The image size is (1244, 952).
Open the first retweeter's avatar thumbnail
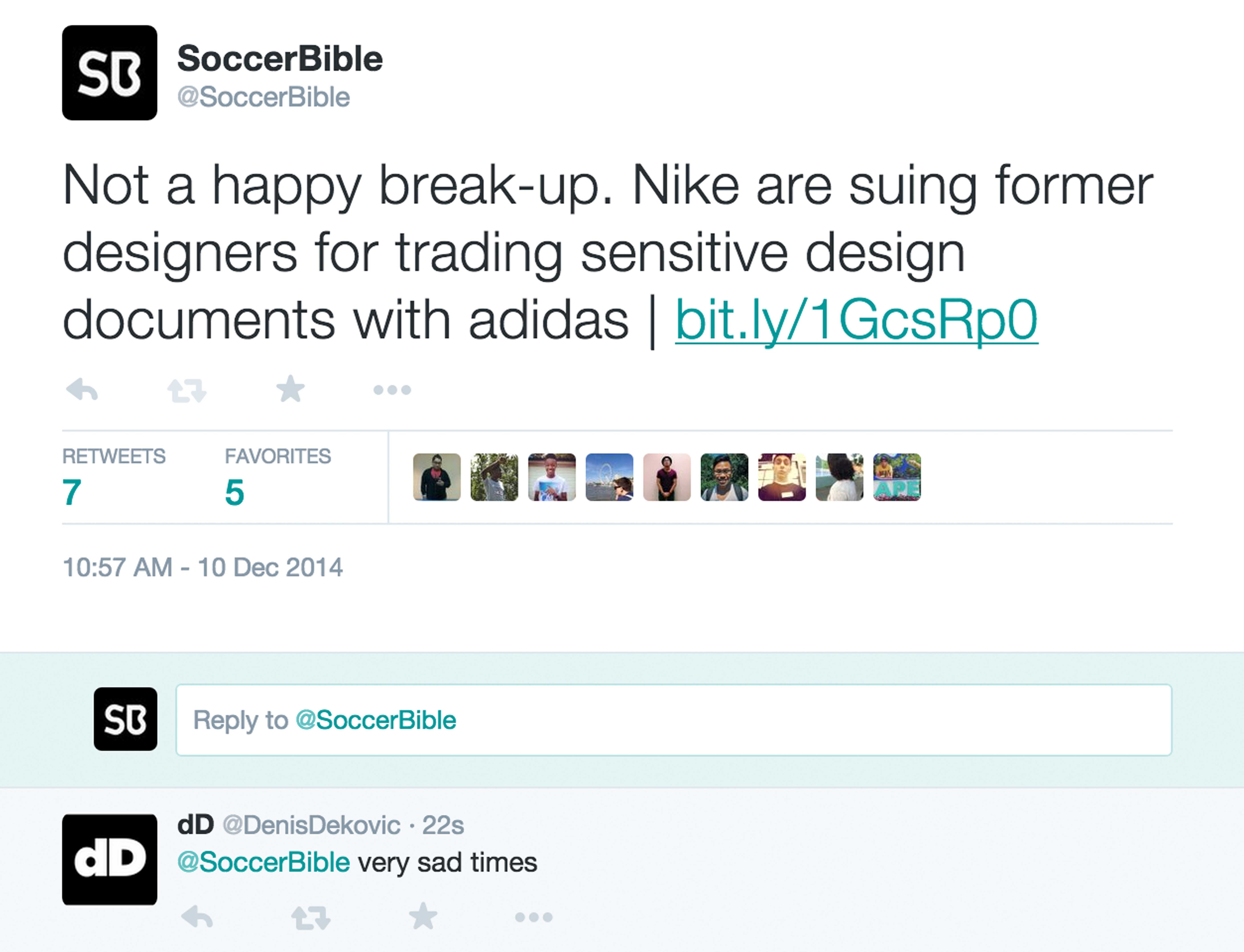(437, 477)
